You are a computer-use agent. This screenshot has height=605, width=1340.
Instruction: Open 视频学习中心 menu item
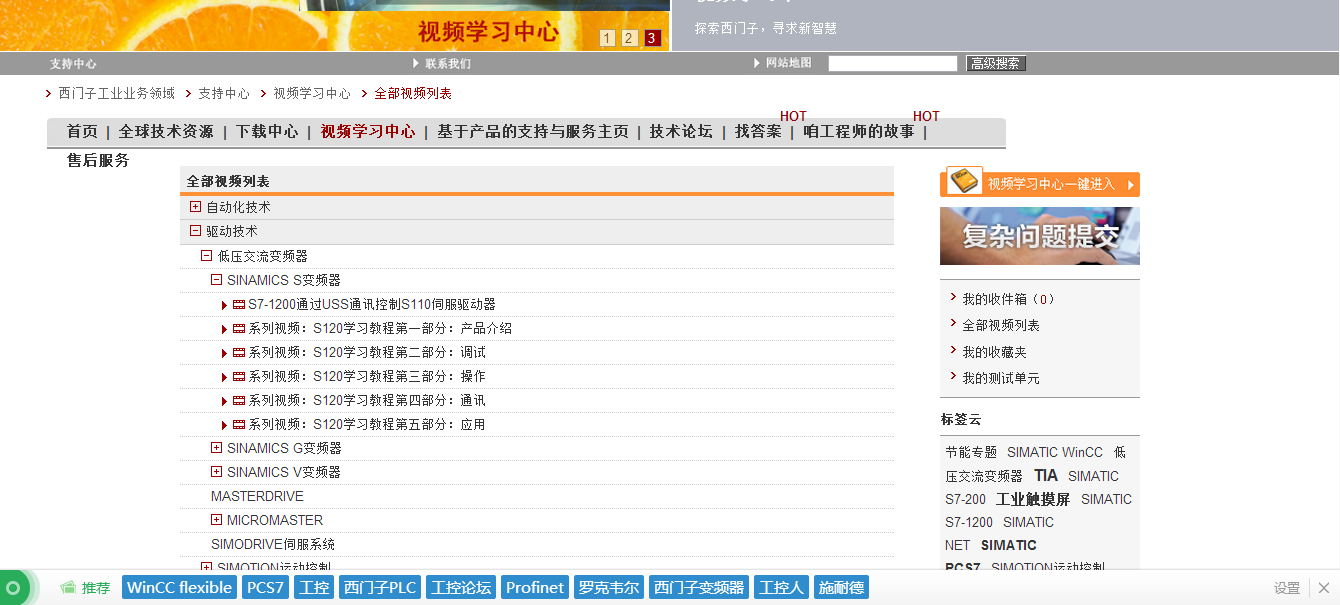click(368, 131)
